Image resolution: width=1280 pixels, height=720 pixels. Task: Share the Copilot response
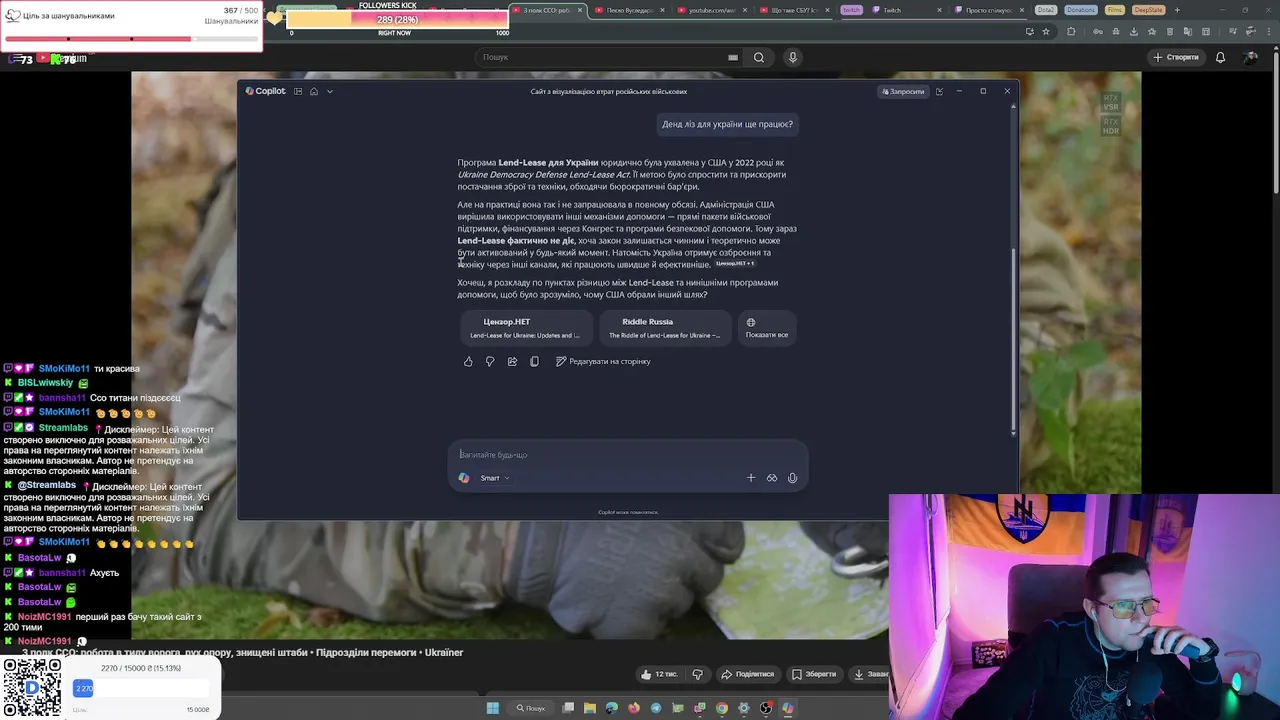(x=512, y=361)
